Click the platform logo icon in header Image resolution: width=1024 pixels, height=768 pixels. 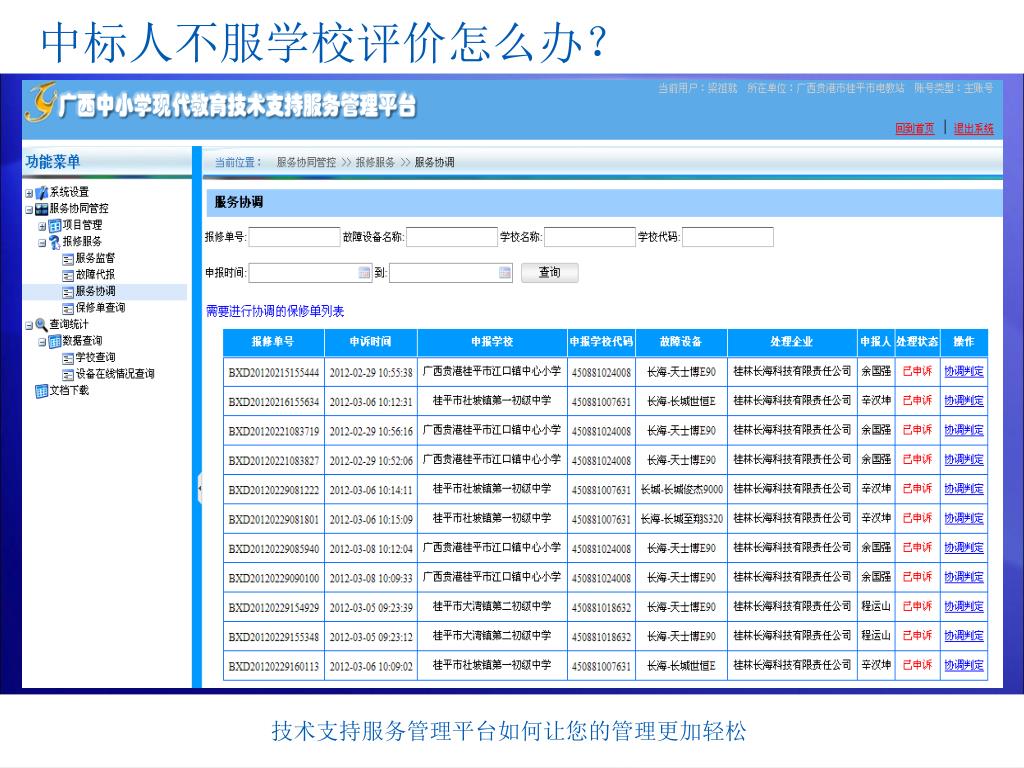point(42,103)
